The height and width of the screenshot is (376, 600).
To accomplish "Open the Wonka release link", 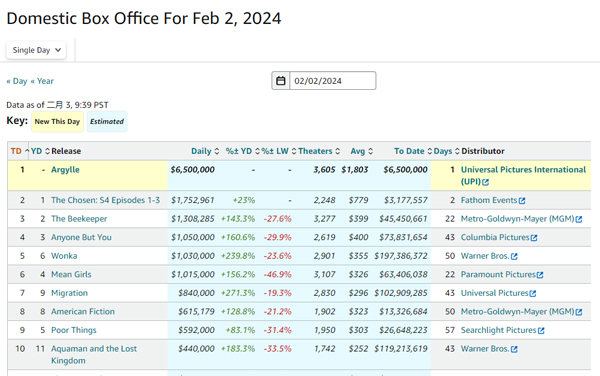I will [x=64, y=256].
